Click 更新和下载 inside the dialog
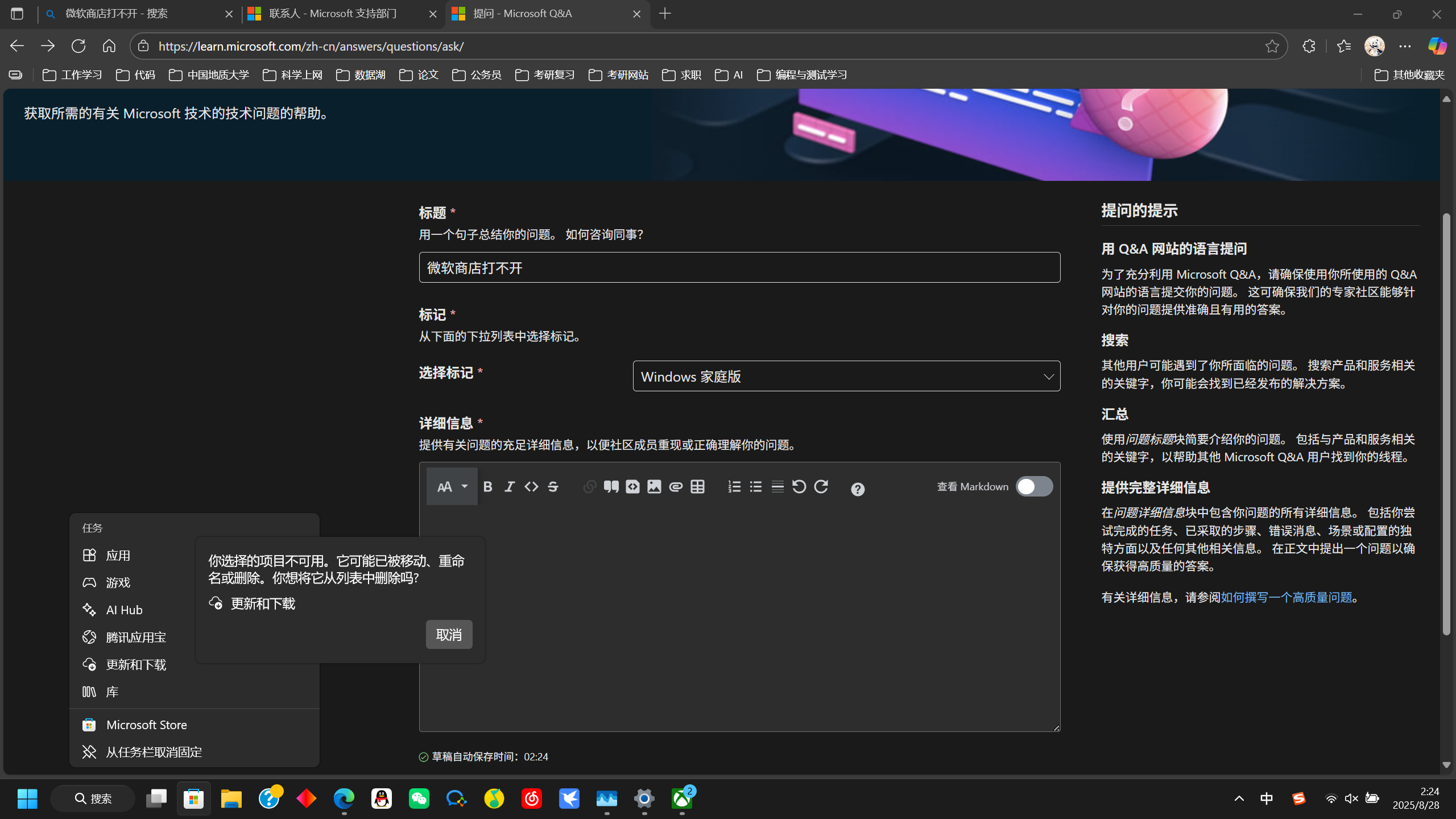Screen dimensions: 1456x819 click(253, 603)
